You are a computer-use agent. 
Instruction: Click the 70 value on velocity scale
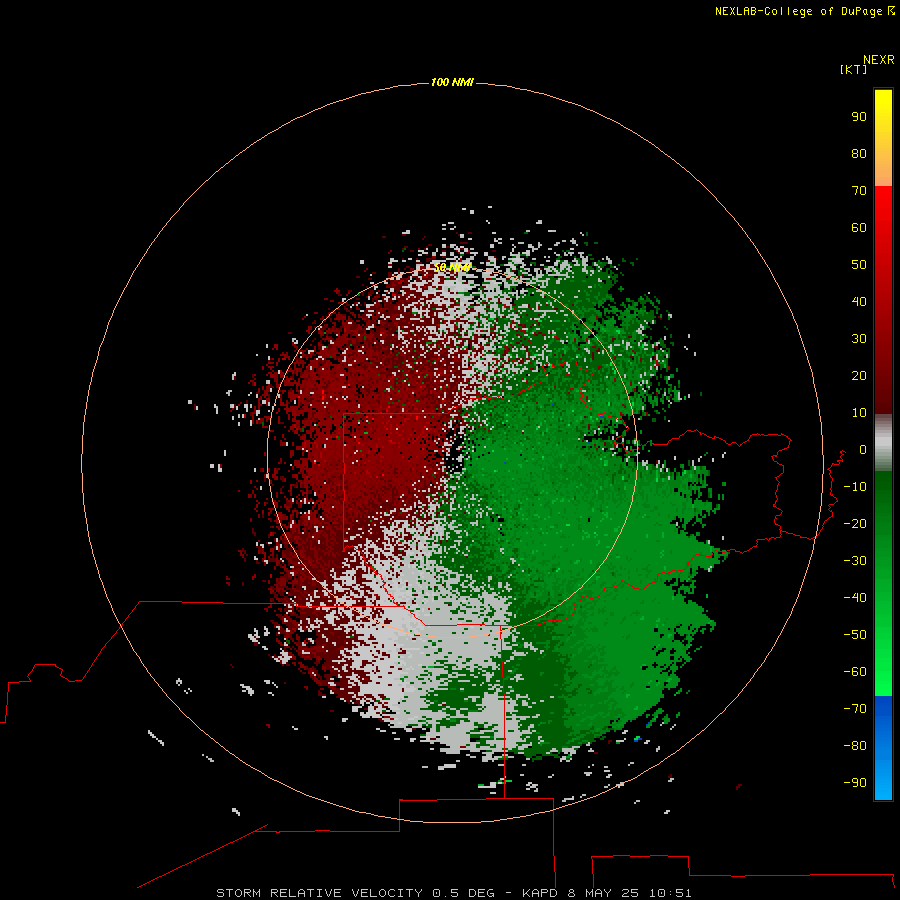[x=859, y=191]
